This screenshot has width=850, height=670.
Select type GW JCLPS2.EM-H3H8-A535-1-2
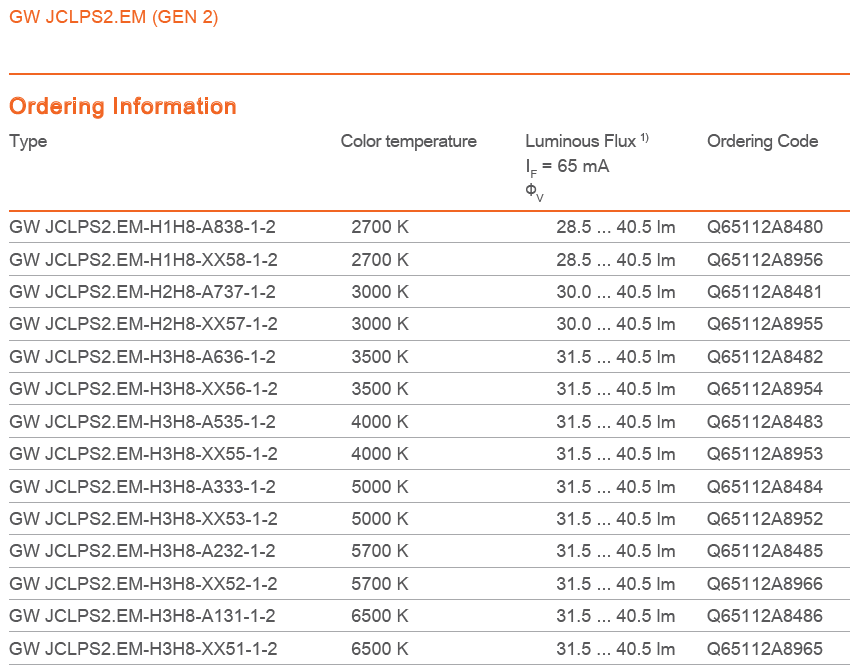pyautogui.click(x=143, y=422)
